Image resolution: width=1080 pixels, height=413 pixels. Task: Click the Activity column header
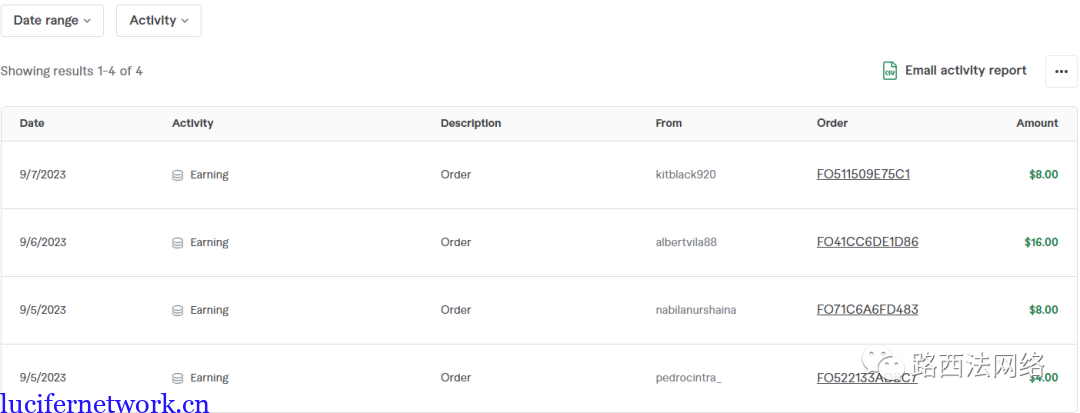pyautogui.click(x=193, y=123)
